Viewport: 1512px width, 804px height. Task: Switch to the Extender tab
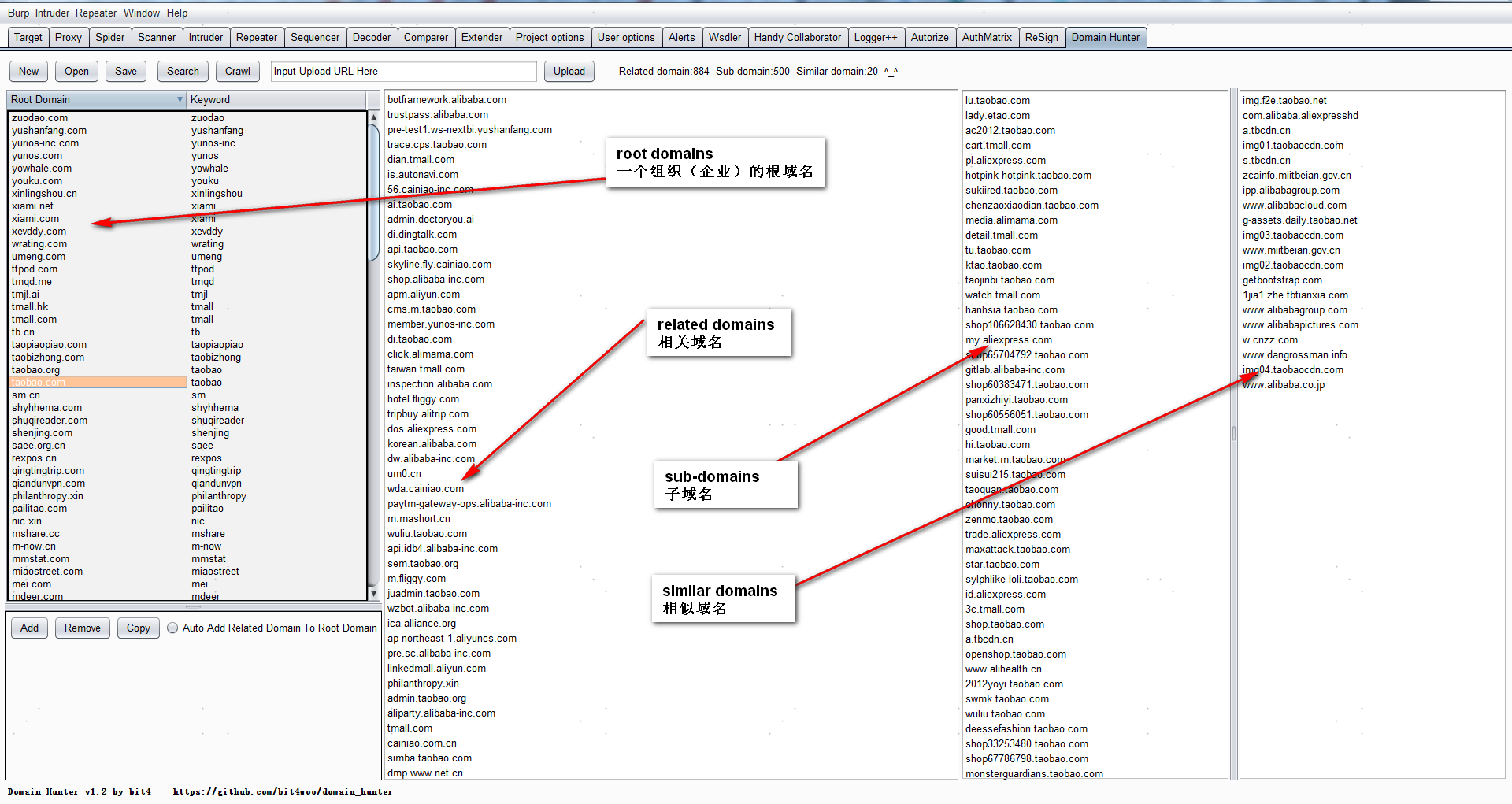click(x=482, y=37)
